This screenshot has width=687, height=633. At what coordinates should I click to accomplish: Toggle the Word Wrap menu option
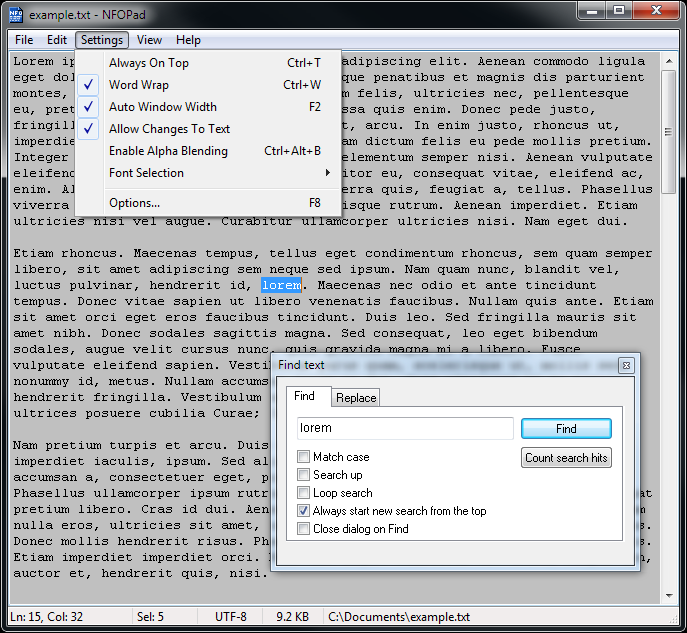pyautogui.click(x=138, y=85)
